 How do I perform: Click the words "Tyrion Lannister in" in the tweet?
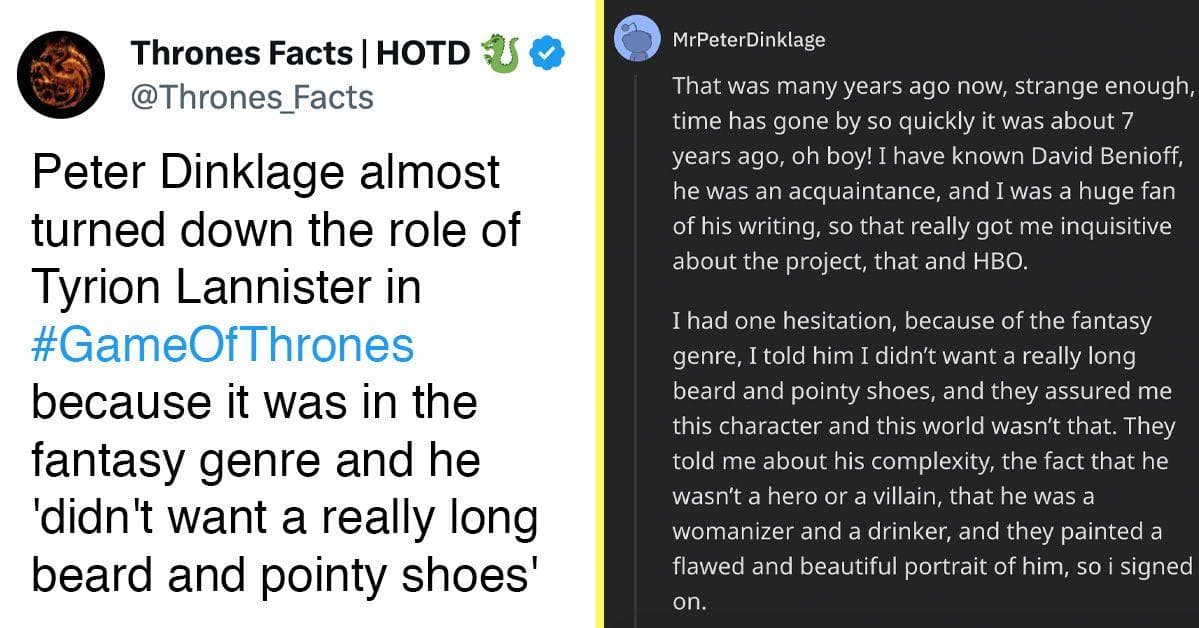click(x=226, y=288)
